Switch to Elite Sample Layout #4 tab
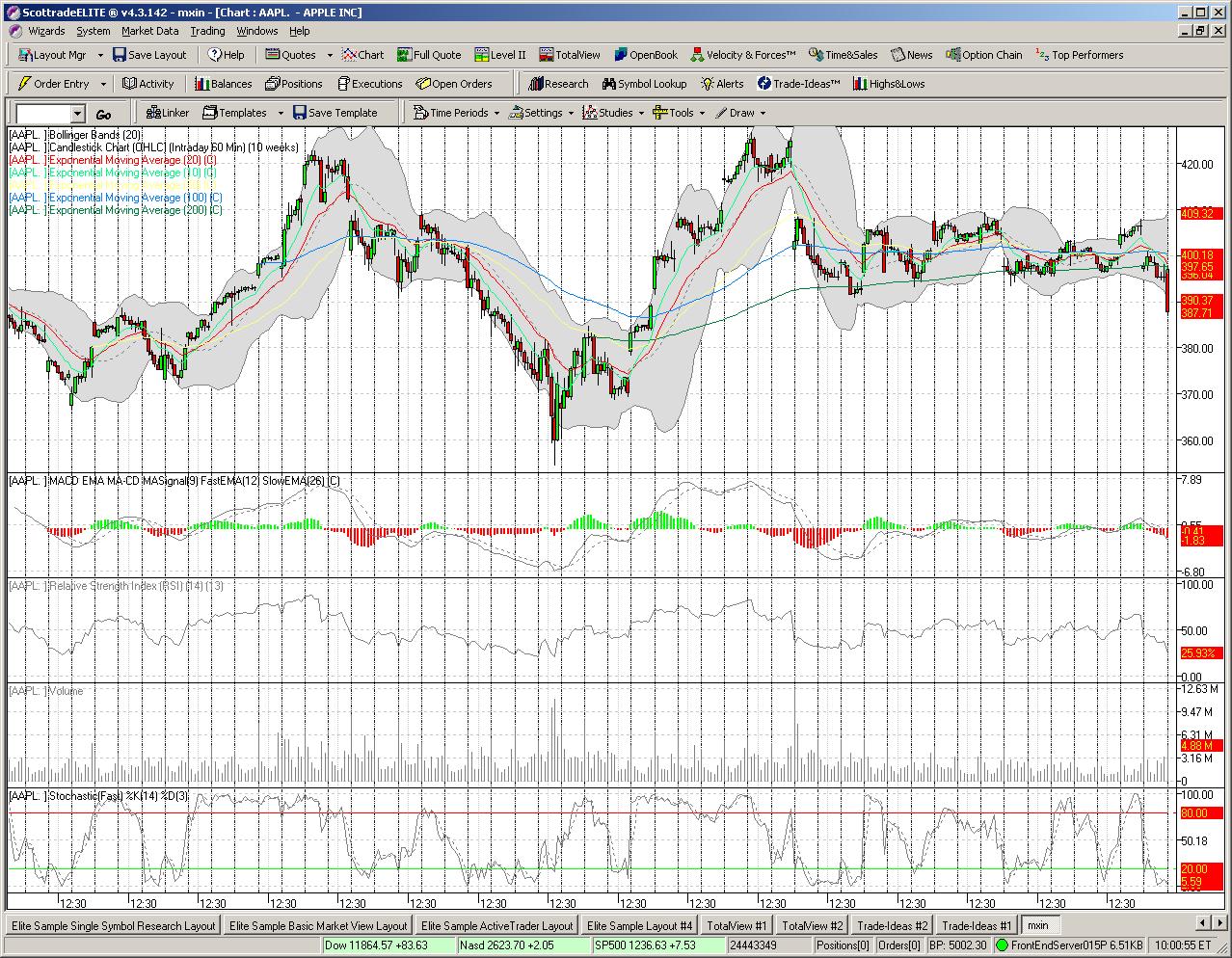The image size is (1232, 958). [639, 925]
